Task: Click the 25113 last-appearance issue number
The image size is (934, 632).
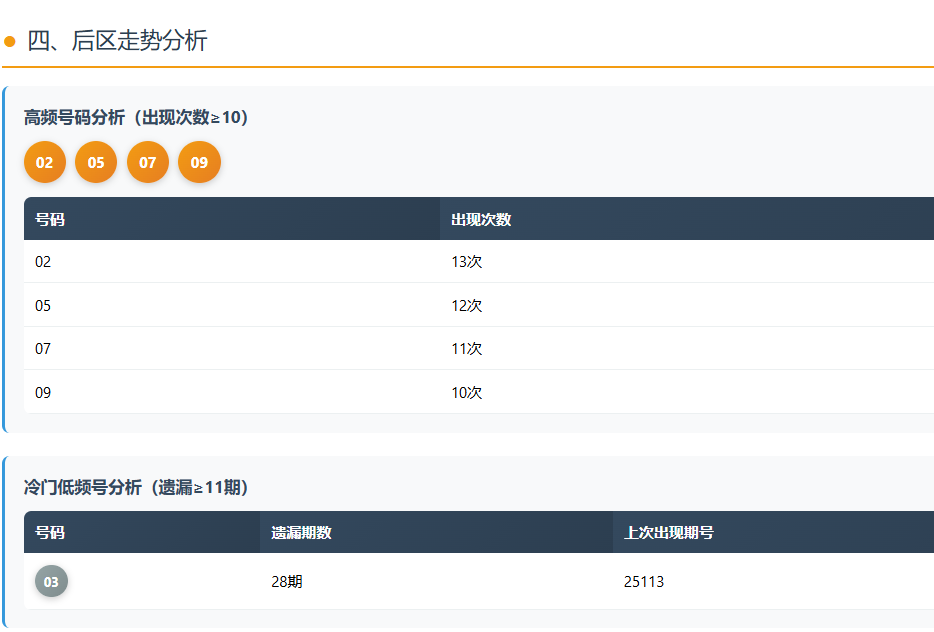Action: pos(644,581)
